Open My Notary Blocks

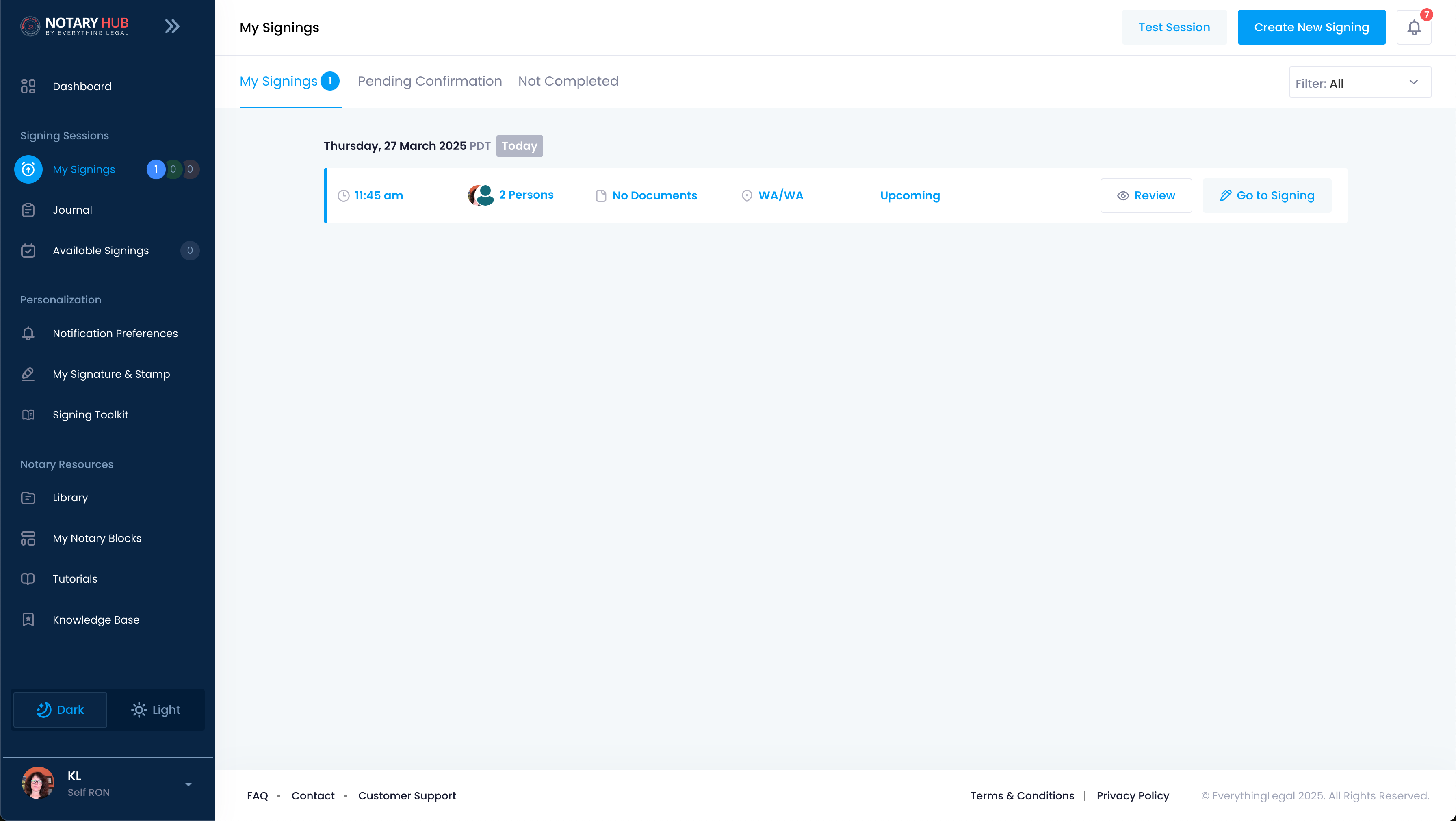[97, 539]
